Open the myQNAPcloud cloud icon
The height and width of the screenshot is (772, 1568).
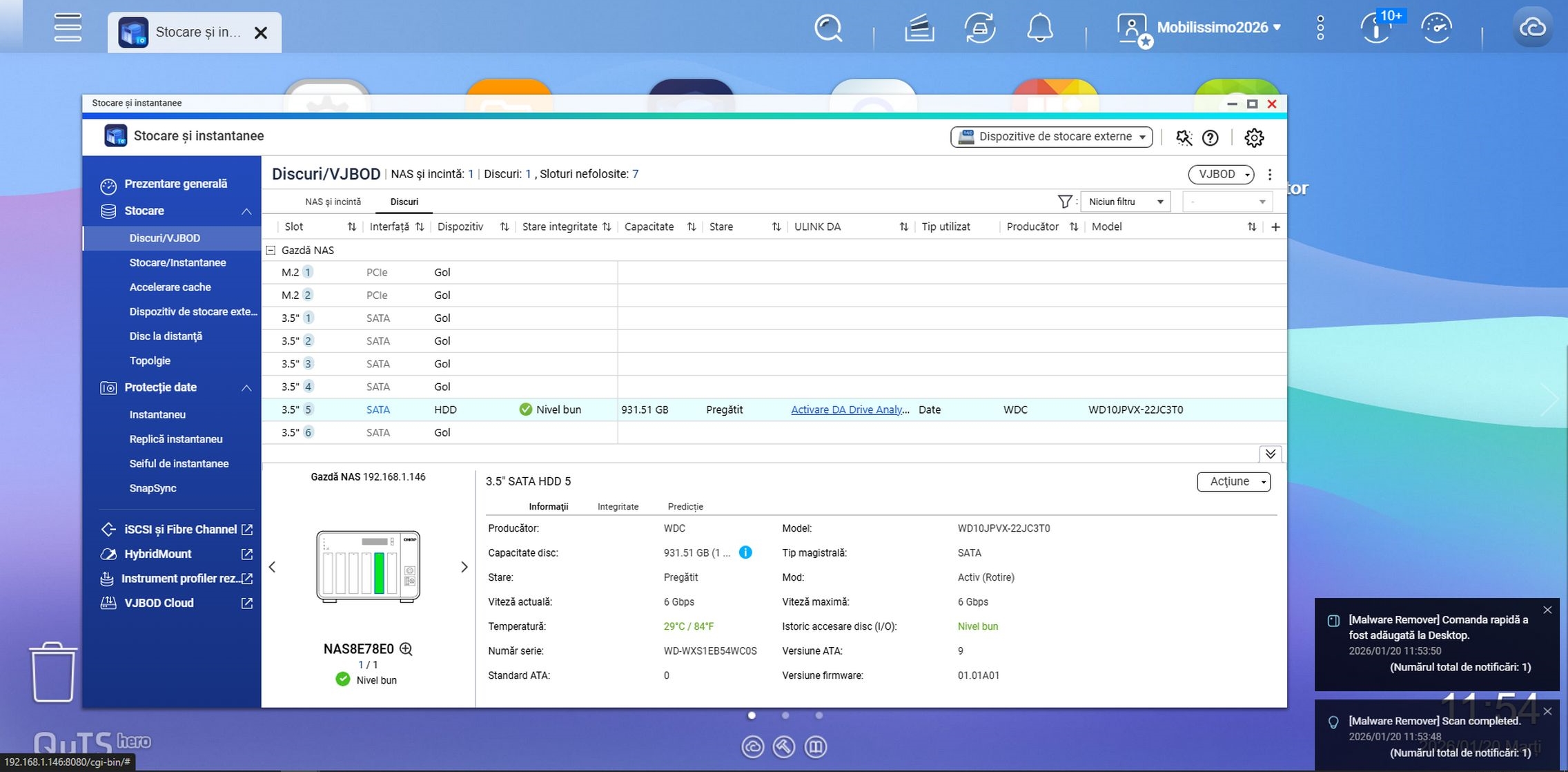pyautogui.click(x=1531, y=28)
